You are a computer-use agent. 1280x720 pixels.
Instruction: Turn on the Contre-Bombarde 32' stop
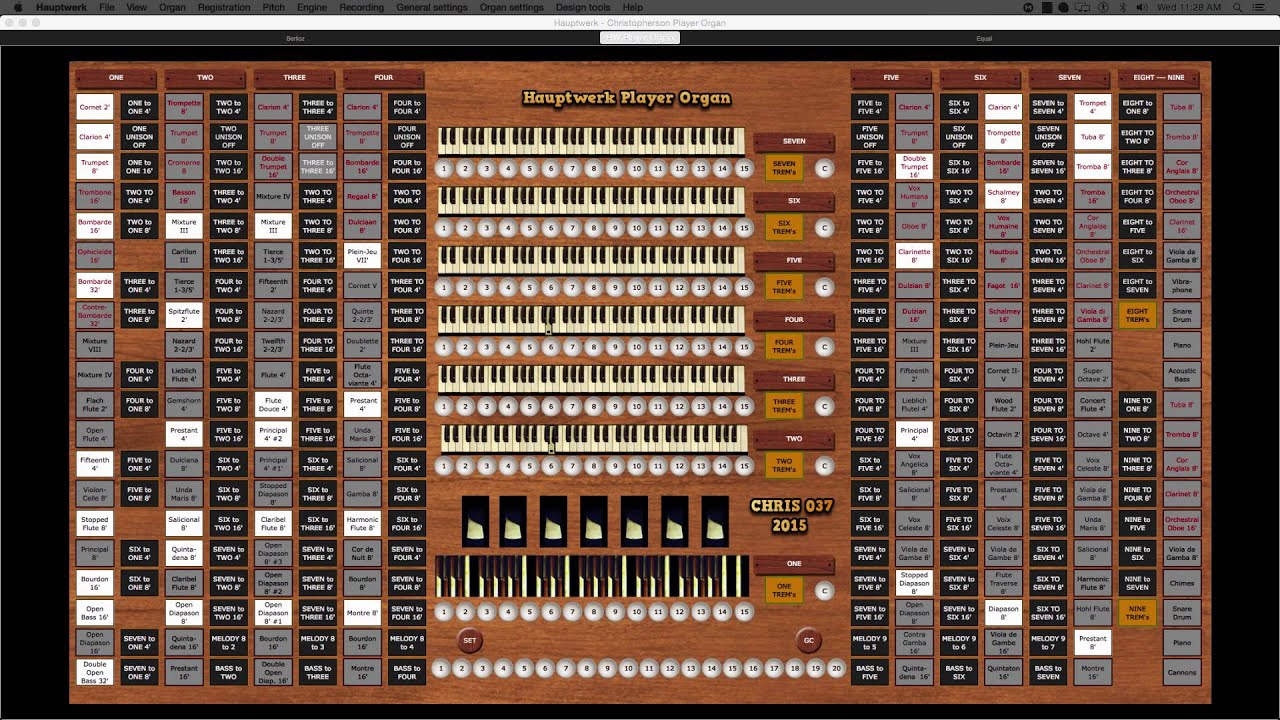click(x=95, y=316)
